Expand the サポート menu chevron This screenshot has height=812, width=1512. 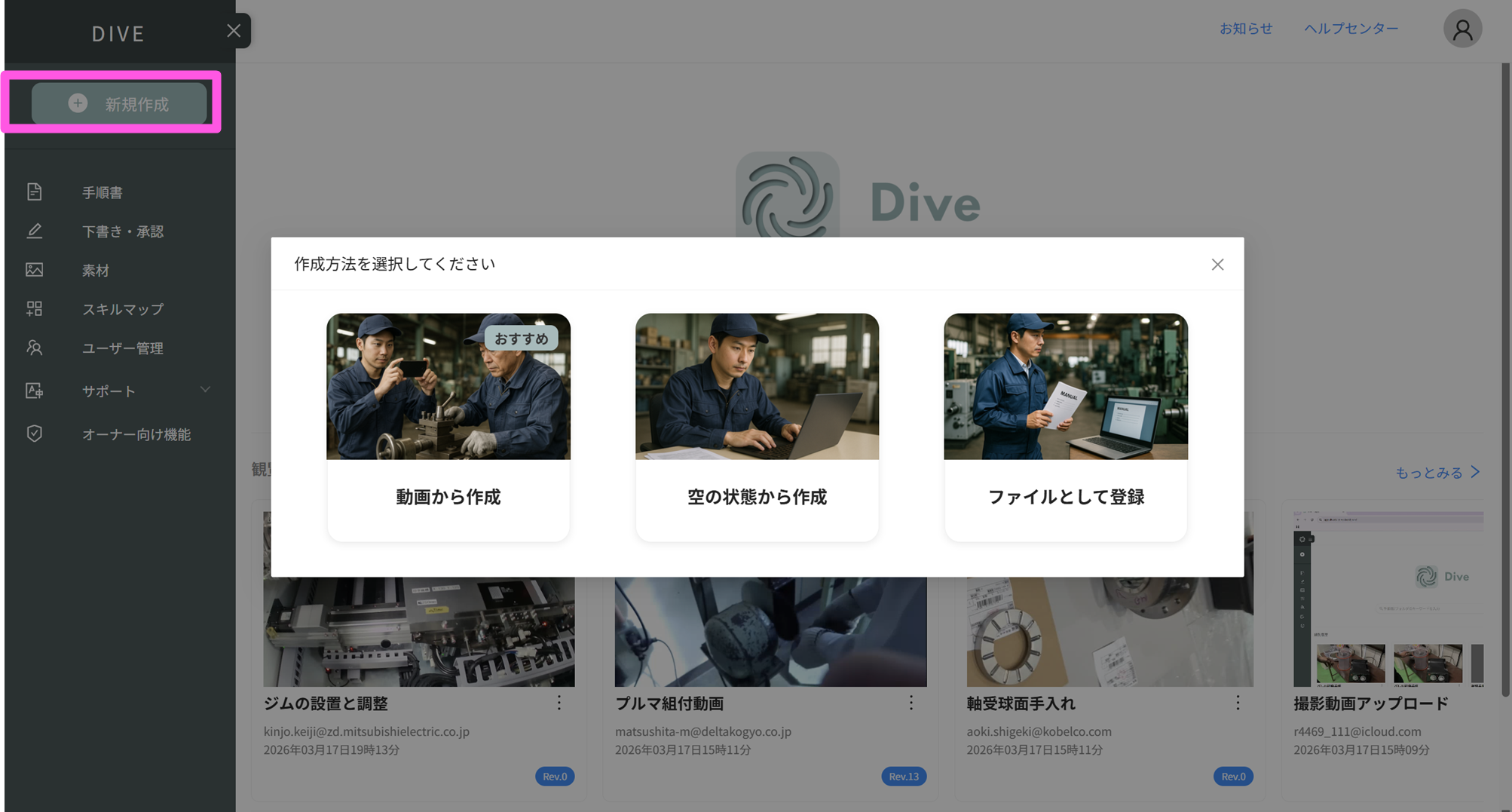pyautogui.click(x=205, y=390)
